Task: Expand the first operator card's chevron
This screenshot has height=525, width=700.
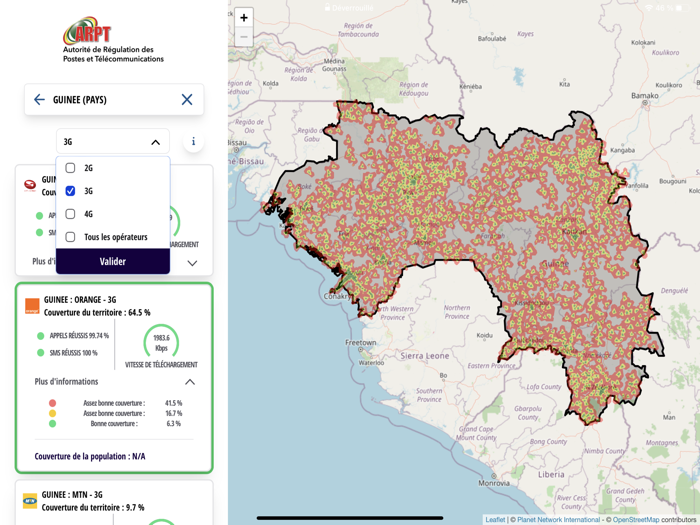Action: (x=192, y=263)
